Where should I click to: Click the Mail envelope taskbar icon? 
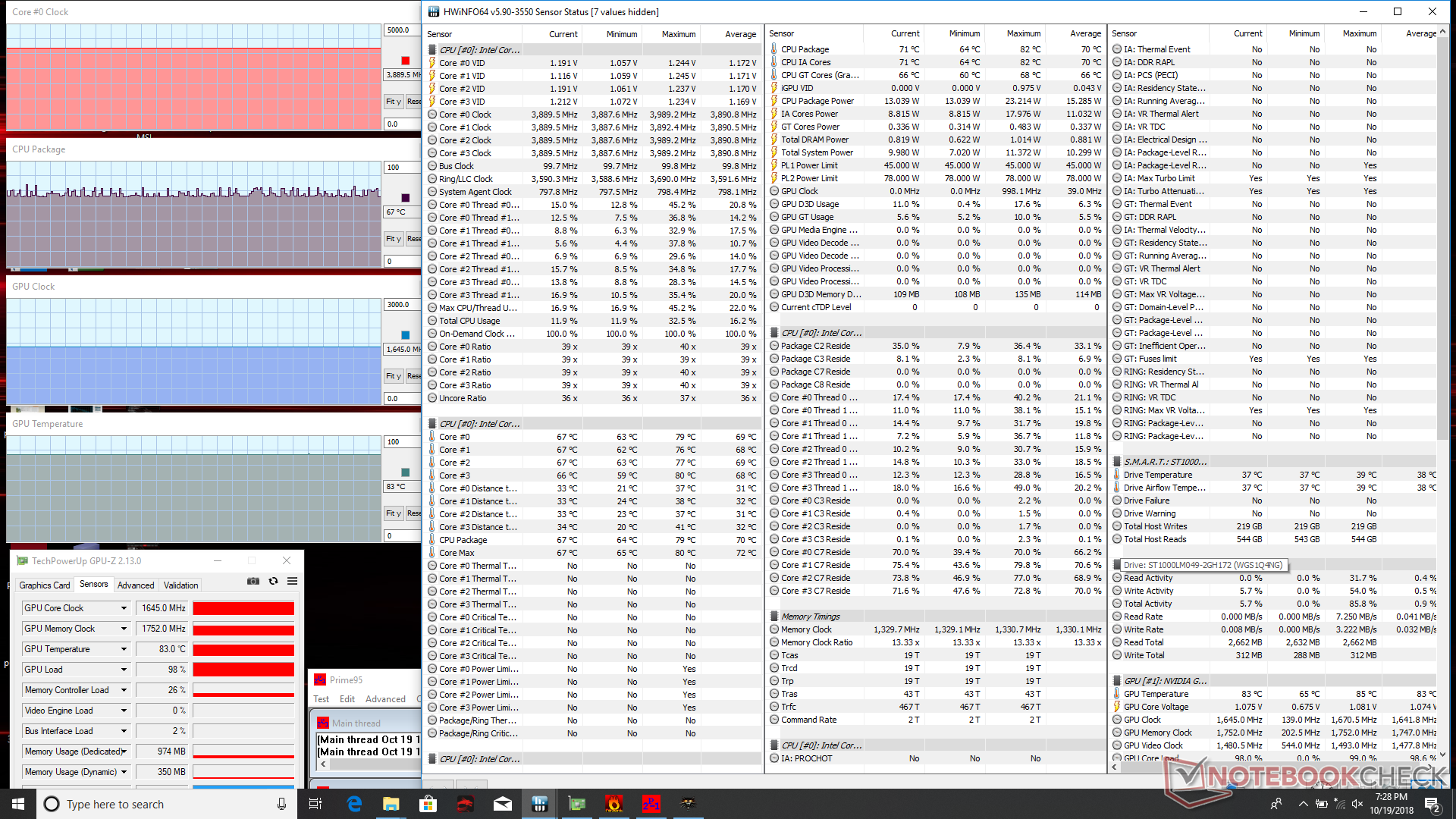click(502, 804)
